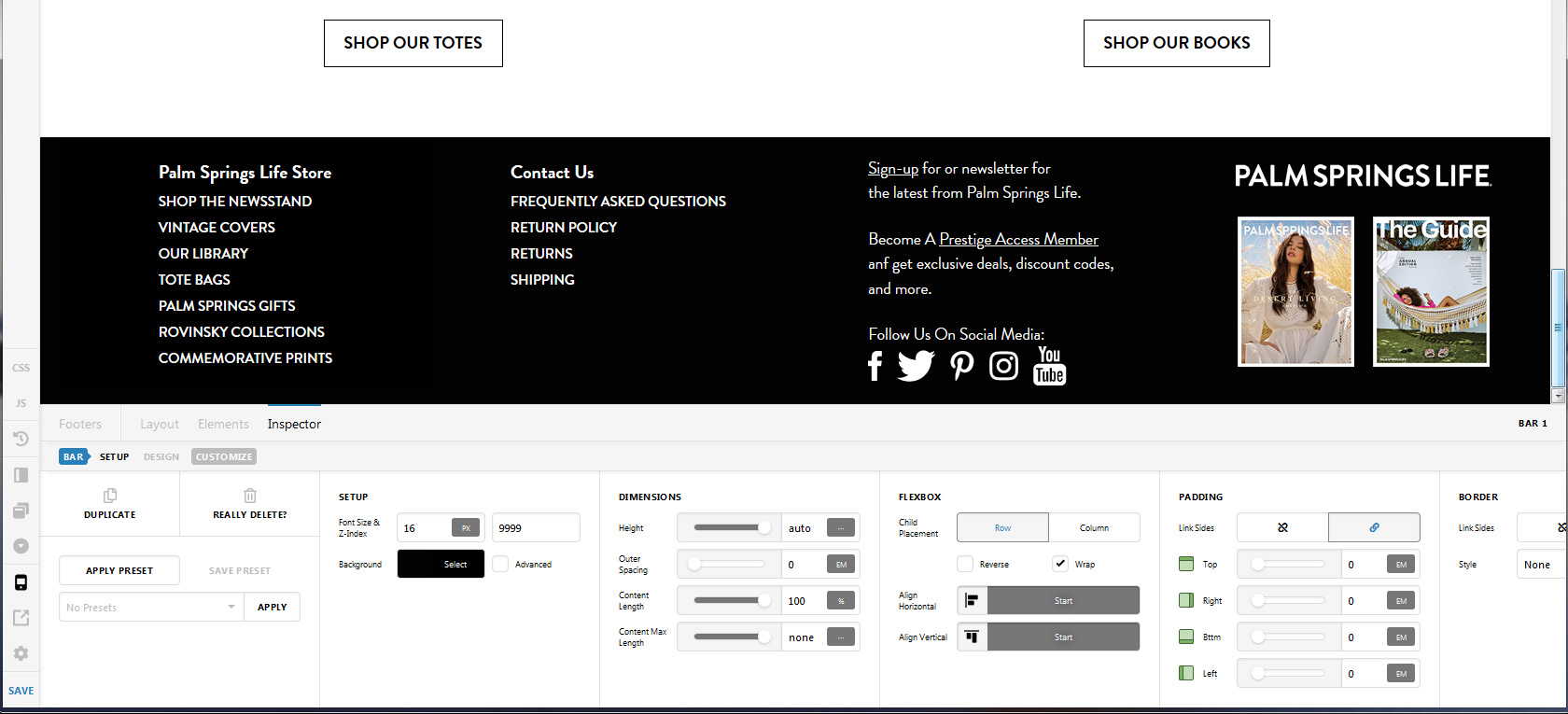Select the Inspector tab
1568x714 pixels.
coord(294,424)
